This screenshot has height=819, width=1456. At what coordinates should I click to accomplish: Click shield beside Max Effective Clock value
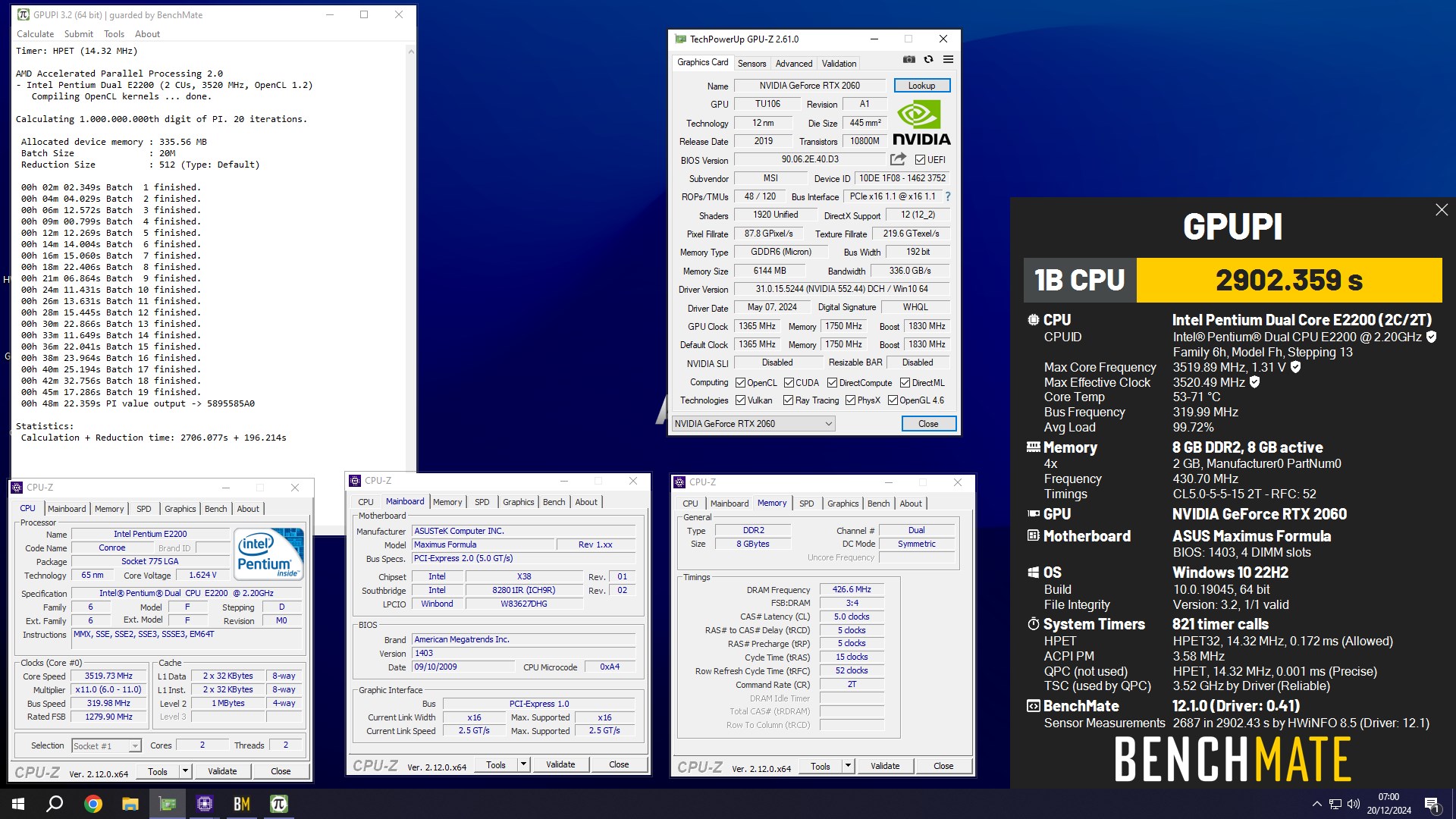coord(1255,382)
